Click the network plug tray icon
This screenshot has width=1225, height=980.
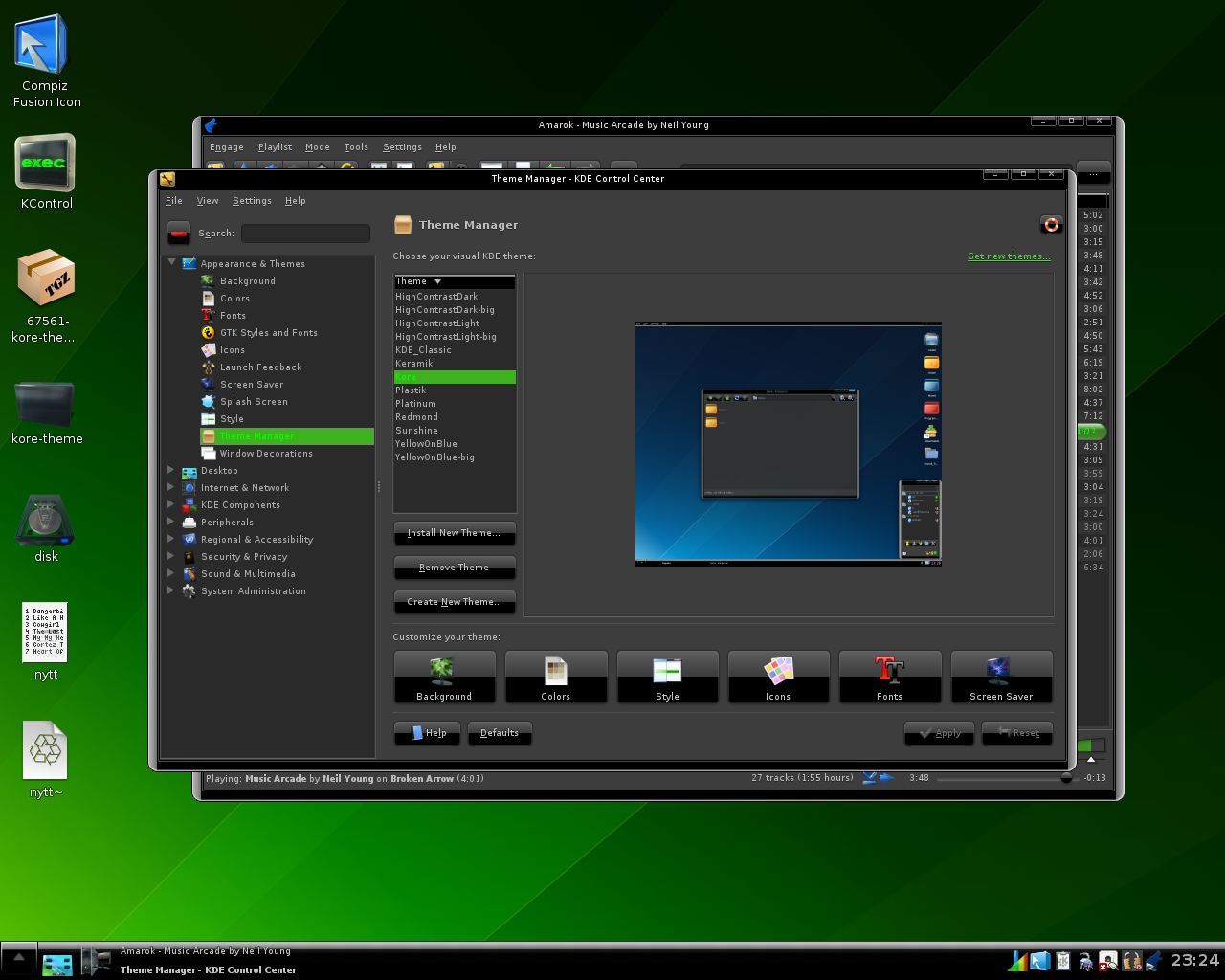[1085, 961]
